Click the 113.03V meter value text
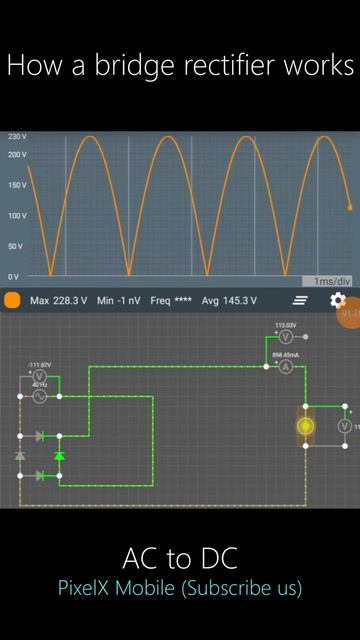The image size is (360, 640). point(286,325)
